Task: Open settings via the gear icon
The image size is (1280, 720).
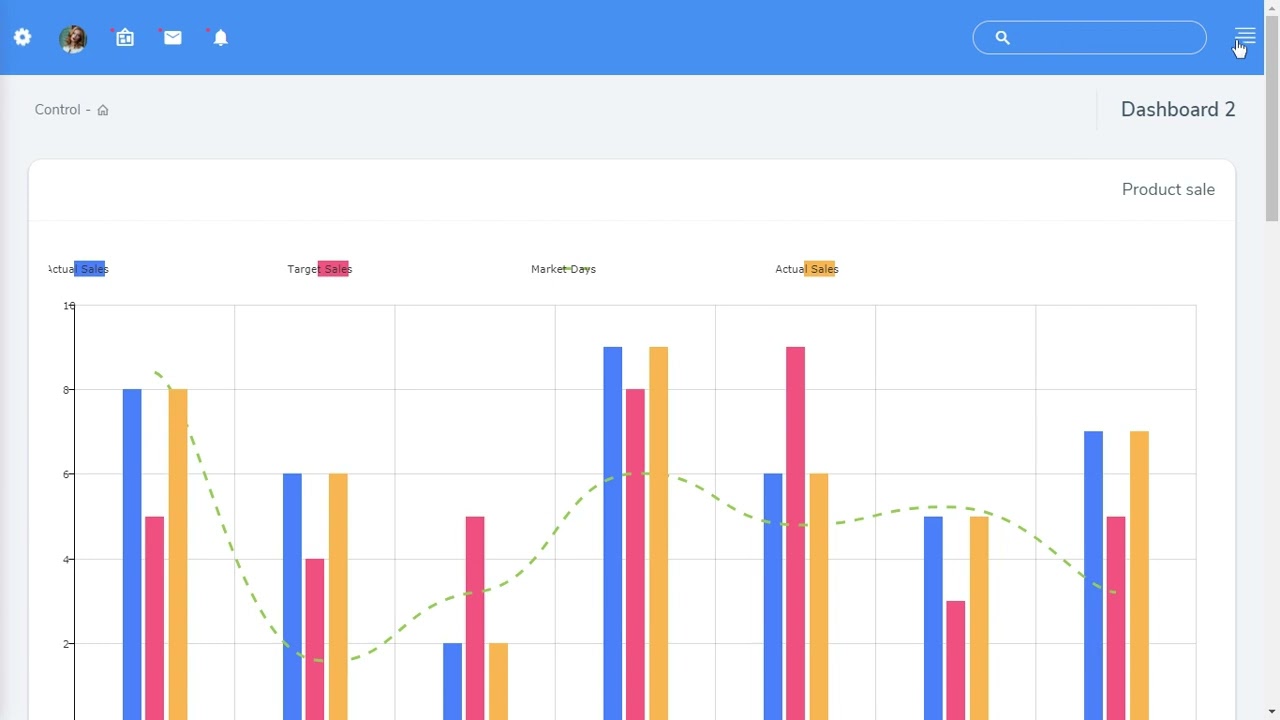Action: 22,37
